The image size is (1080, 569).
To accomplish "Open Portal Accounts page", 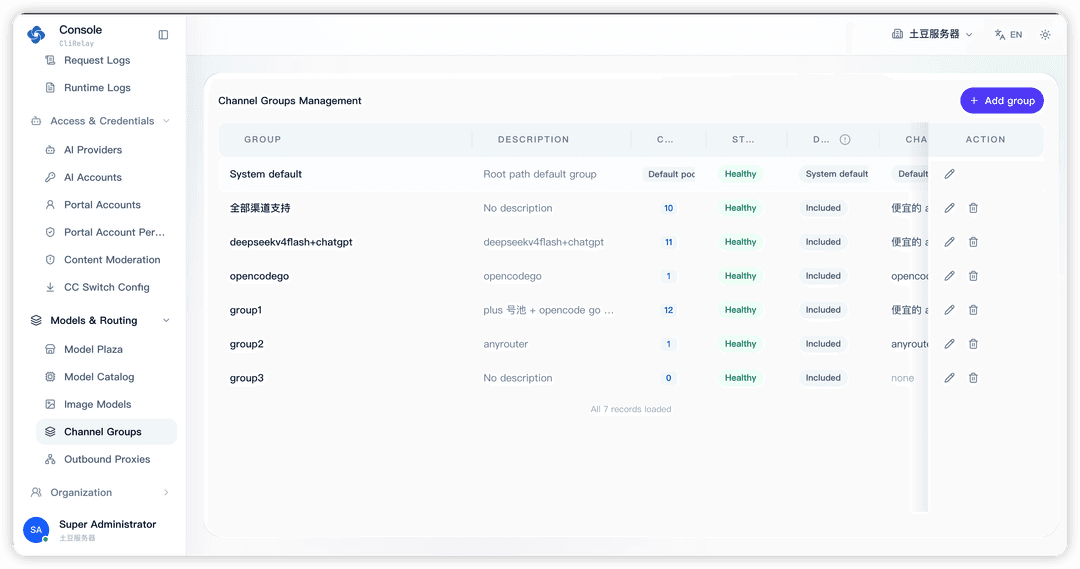I will [x=102, y=205].
